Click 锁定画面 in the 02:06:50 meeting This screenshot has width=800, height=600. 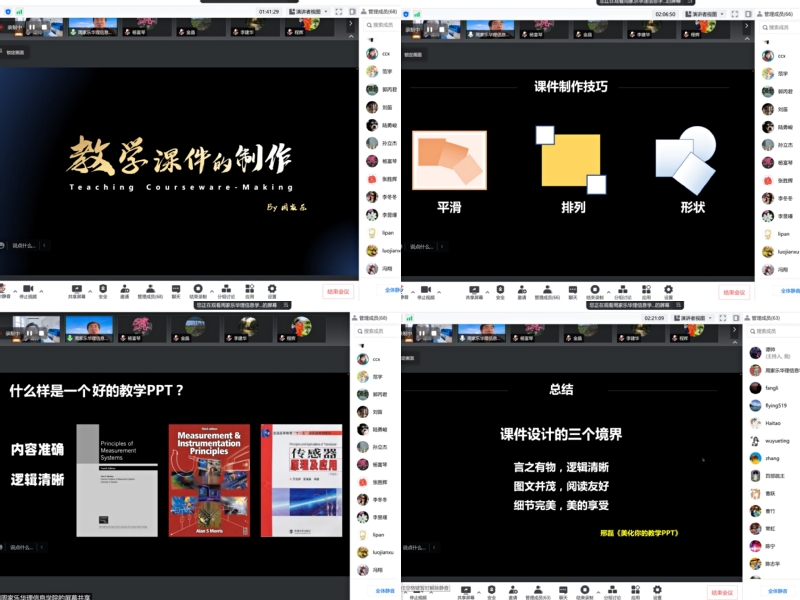[x=413, y=55]
